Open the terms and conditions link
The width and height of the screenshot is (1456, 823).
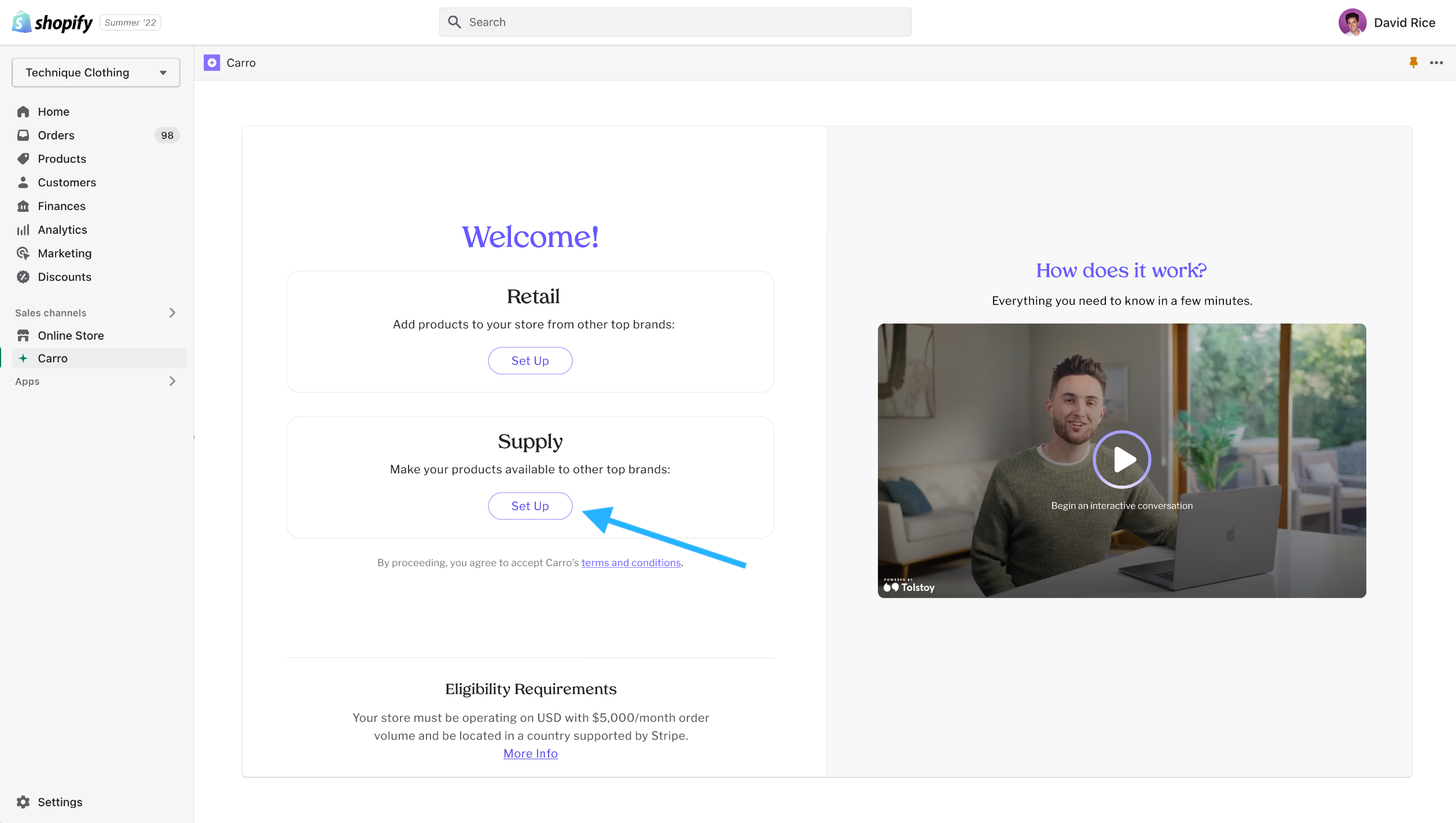click(x=630, y=563)
